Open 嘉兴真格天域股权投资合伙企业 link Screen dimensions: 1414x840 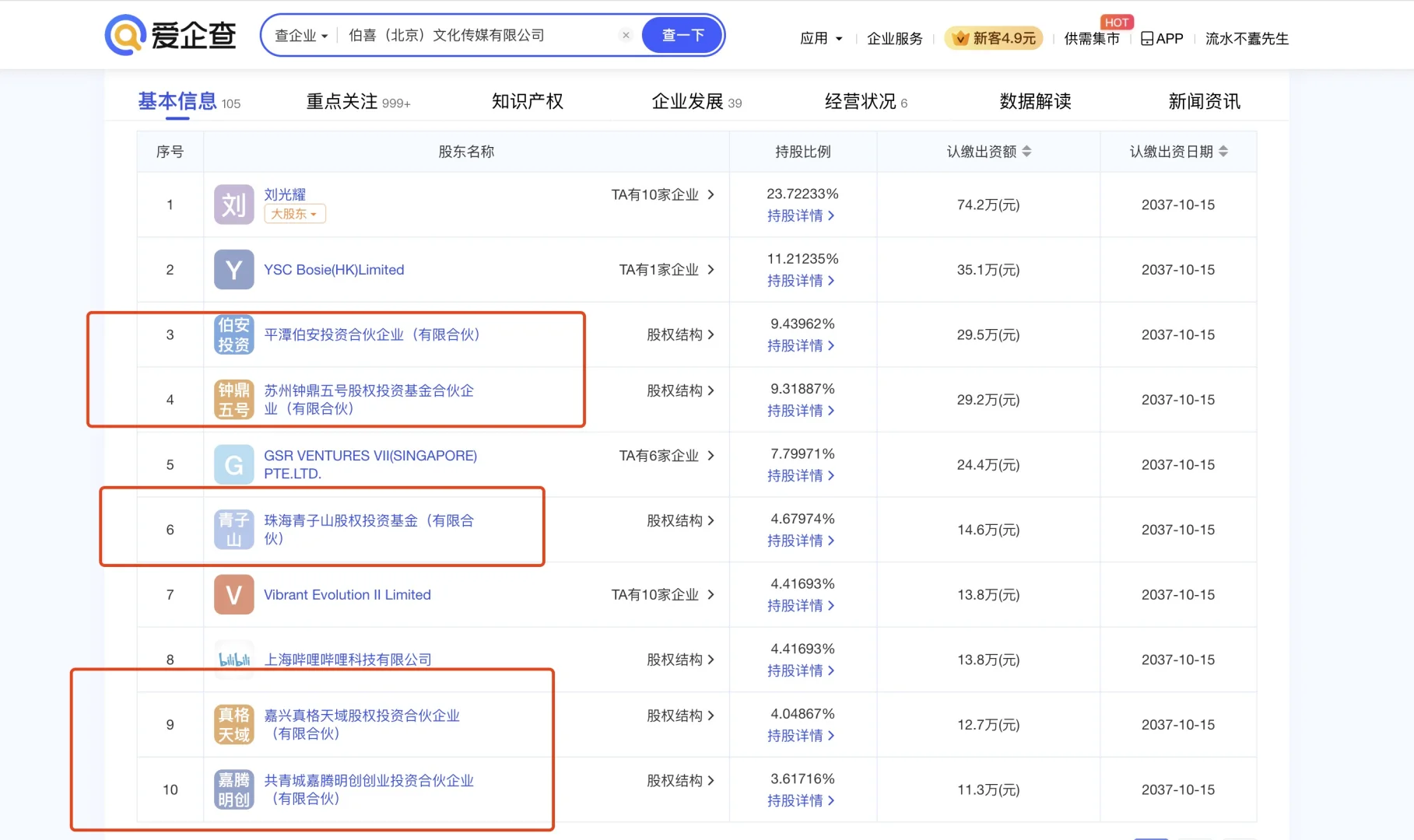tap(362, 725)
